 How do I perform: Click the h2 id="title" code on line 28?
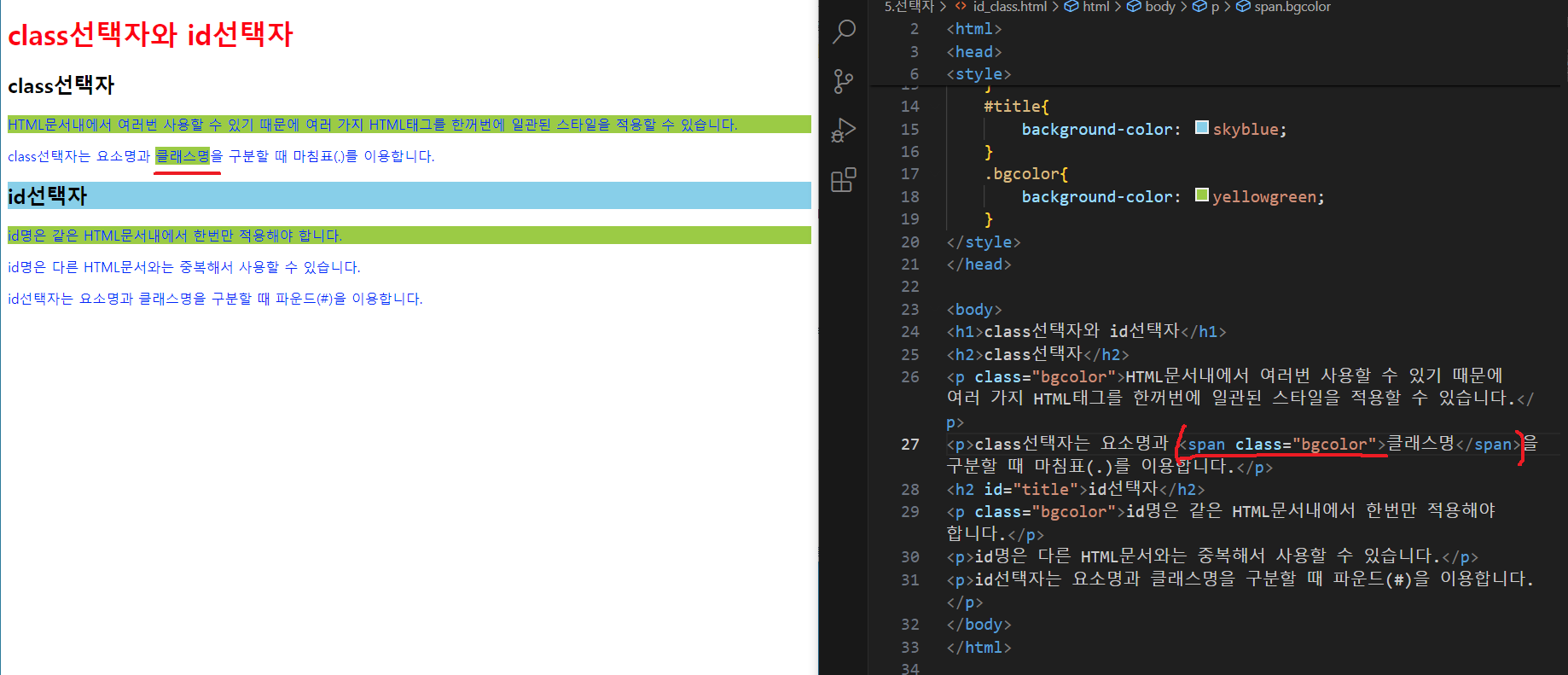pos(1076,490)
